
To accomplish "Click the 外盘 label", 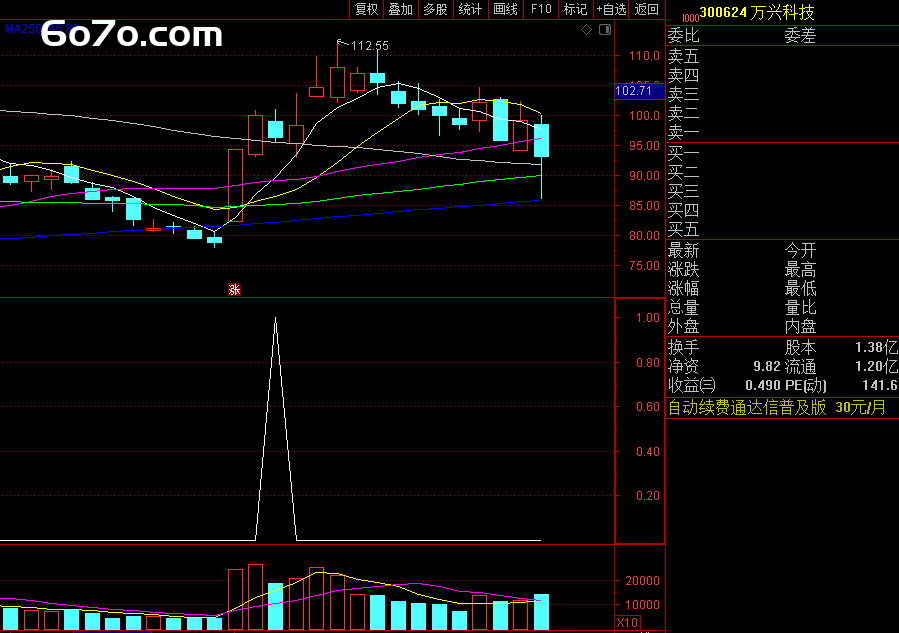I will 684,326.
